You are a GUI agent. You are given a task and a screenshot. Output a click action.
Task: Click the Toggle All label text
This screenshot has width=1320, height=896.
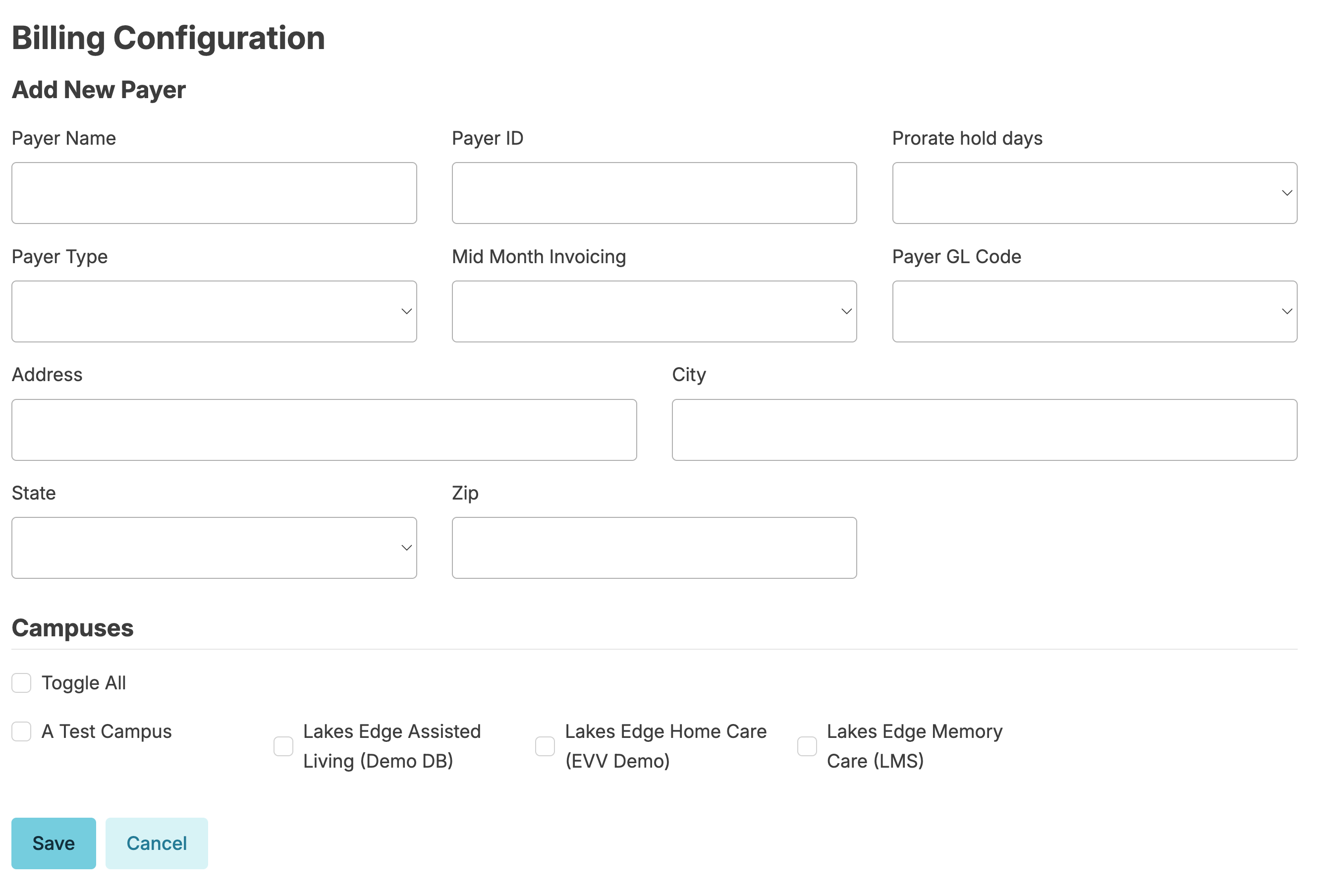point(84,683)
